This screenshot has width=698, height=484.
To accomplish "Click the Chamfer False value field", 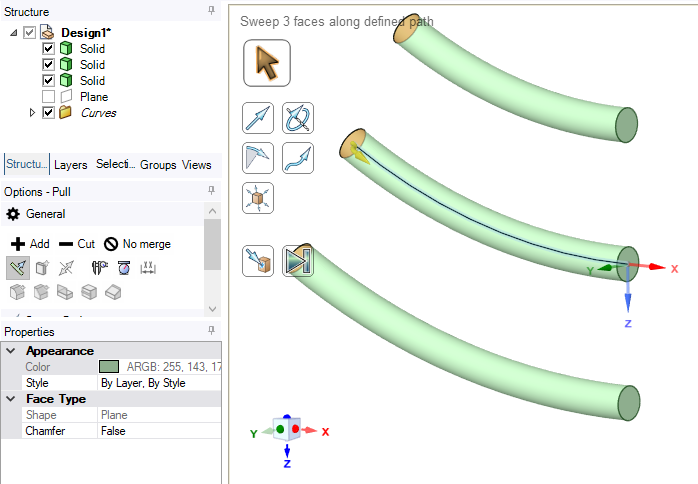I will pos(159,431).
